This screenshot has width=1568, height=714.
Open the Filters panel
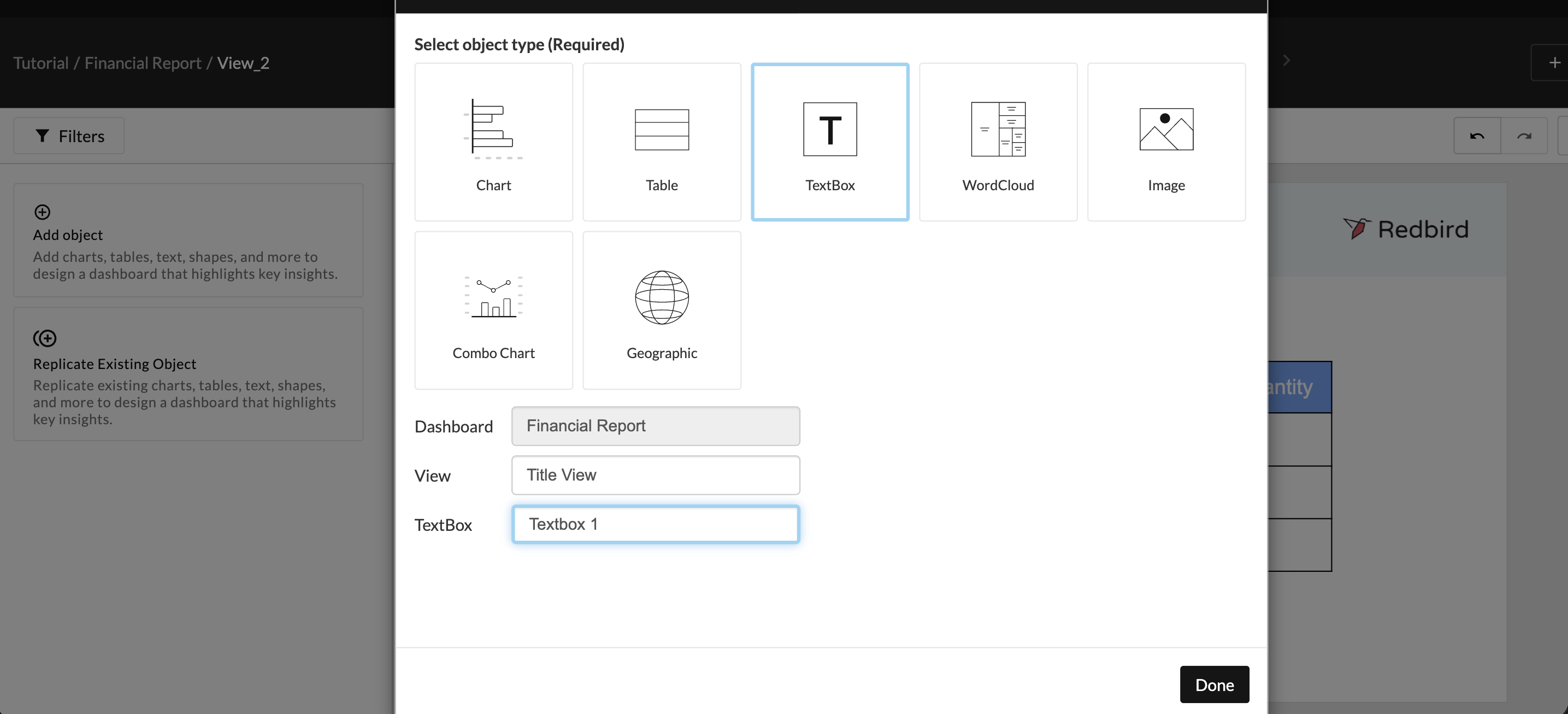click(69, 136)
